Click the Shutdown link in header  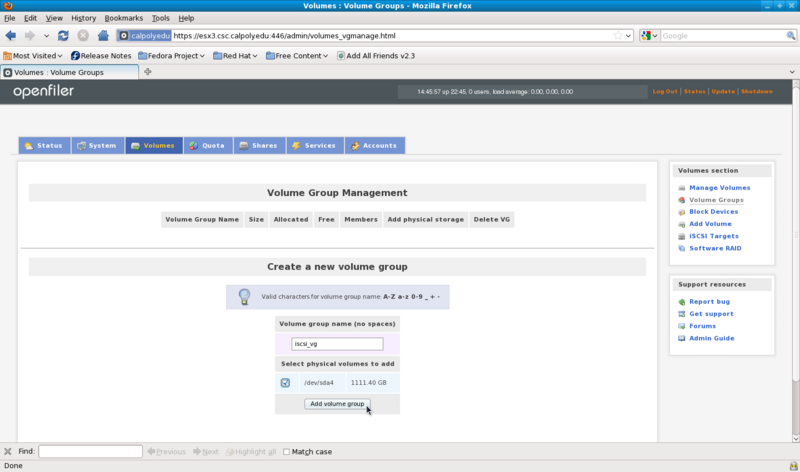(757, 91)
